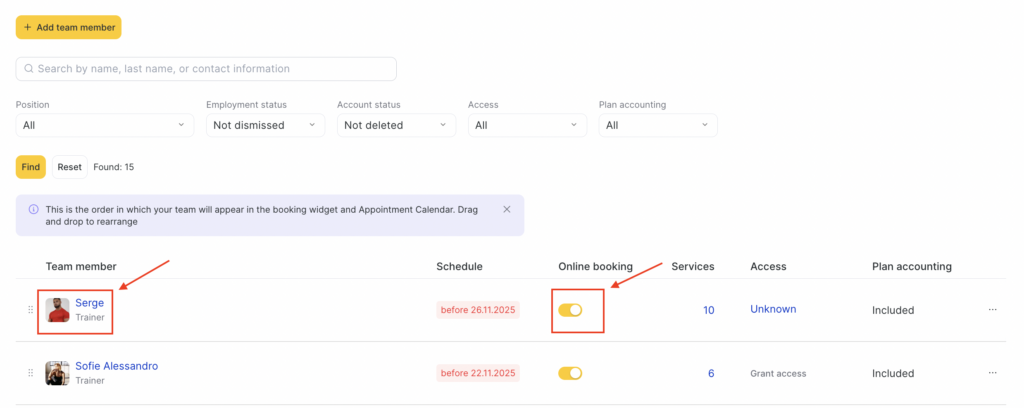The width and height of the screenshot is (1024, 408).
Task: Click the yellow Find button
Action: click(x=31, y=167)
